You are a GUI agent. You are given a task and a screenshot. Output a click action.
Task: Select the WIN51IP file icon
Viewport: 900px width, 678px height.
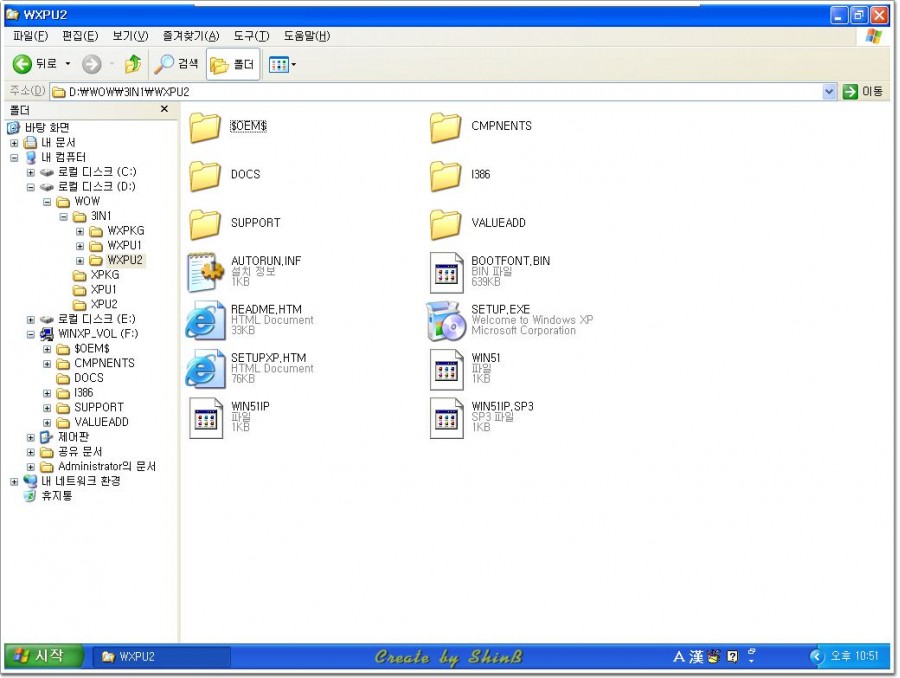pos(206,418)
